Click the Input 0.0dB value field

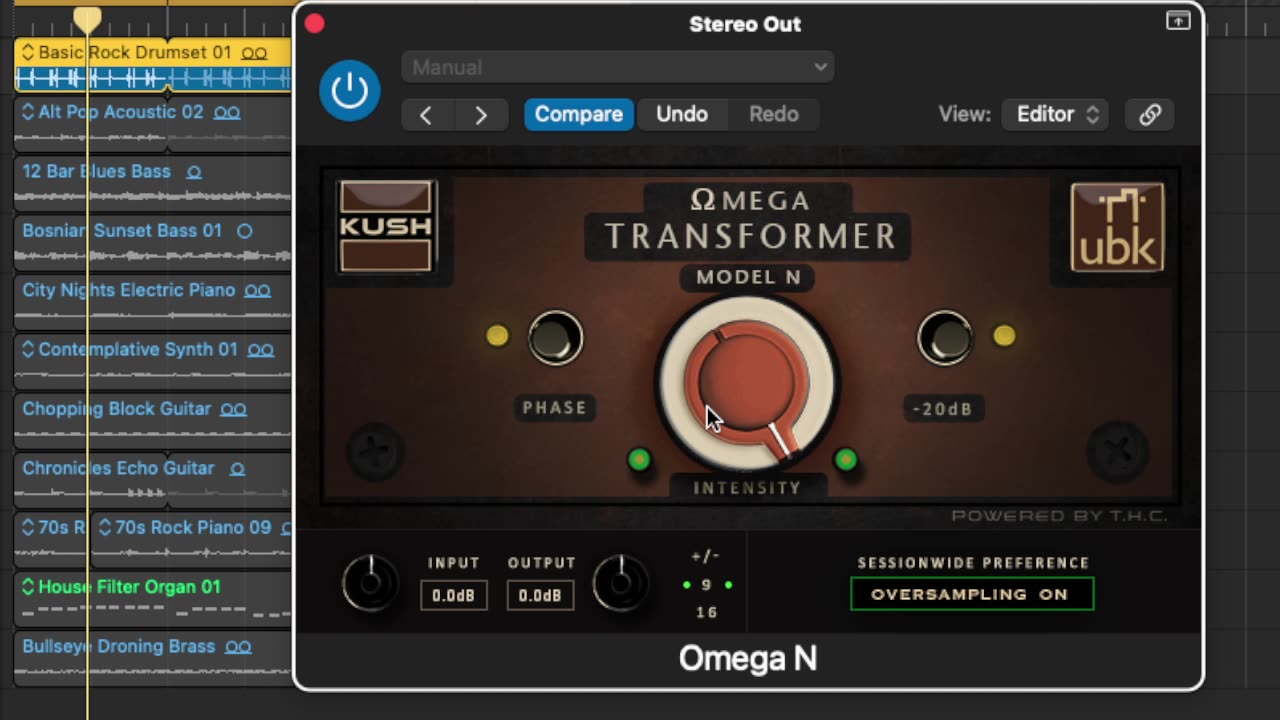(x=454, y=595)
